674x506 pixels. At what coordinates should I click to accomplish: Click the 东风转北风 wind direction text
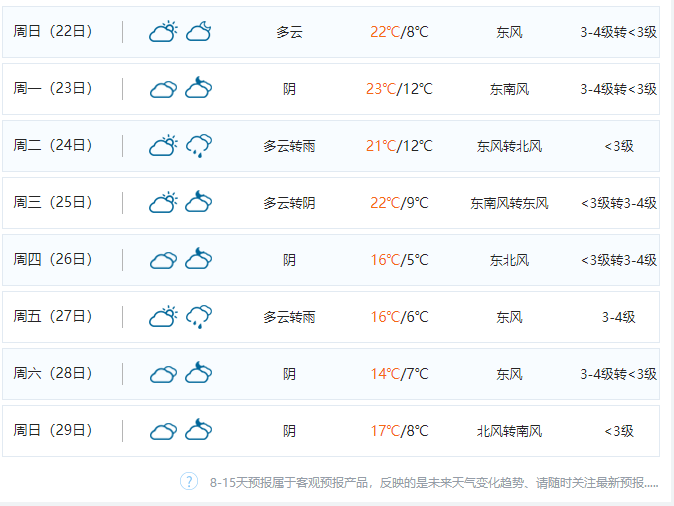[x=509, y=146]
